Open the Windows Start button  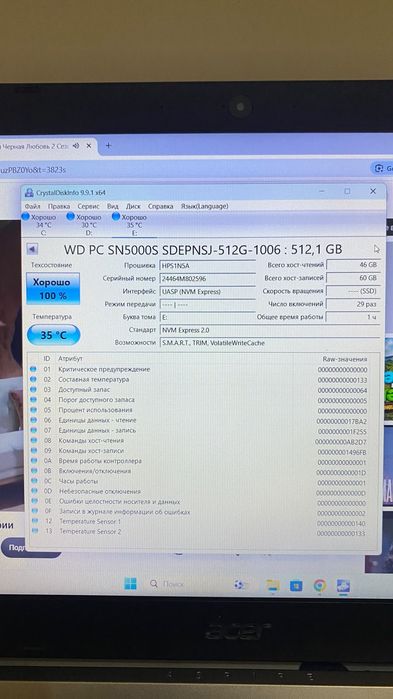pos(130,584)
